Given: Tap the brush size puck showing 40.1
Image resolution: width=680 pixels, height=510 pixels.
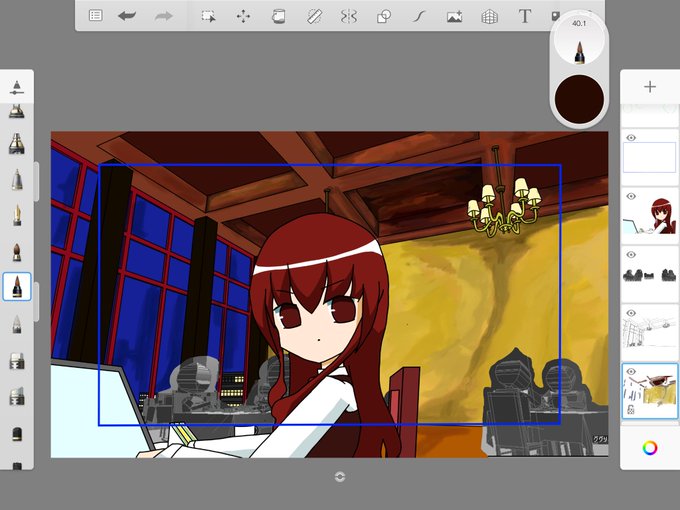Looking at the screenshot, I should [x=579, y=40].
